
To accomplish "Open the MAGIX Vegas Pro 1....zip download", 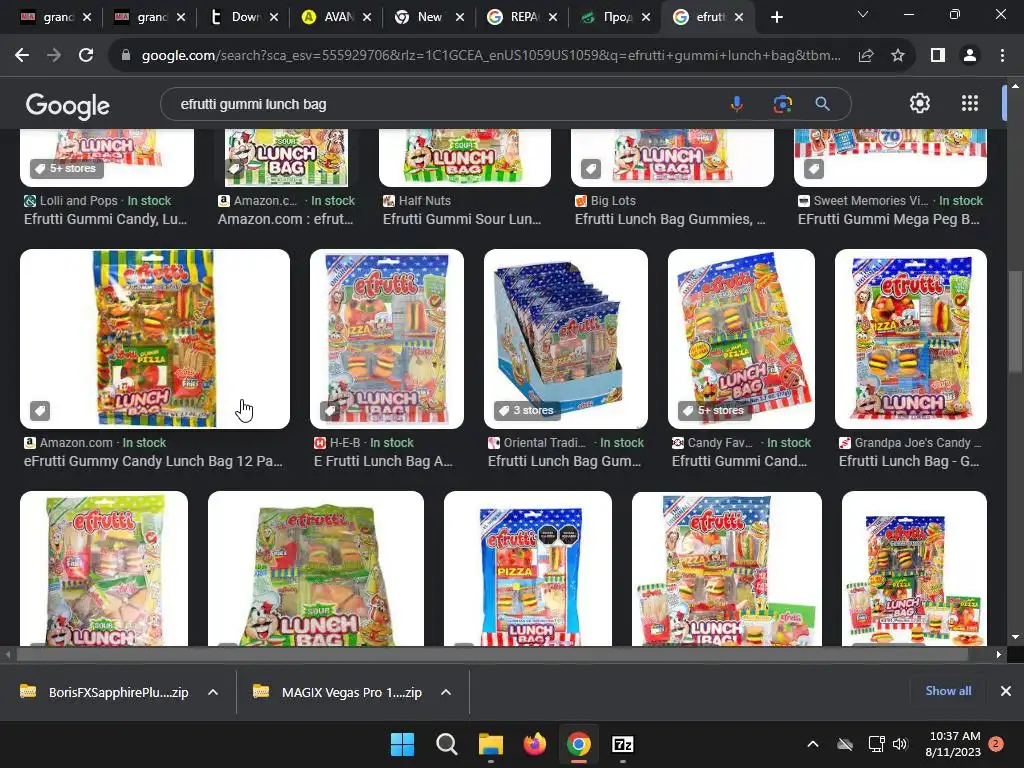I will [338, 692].
